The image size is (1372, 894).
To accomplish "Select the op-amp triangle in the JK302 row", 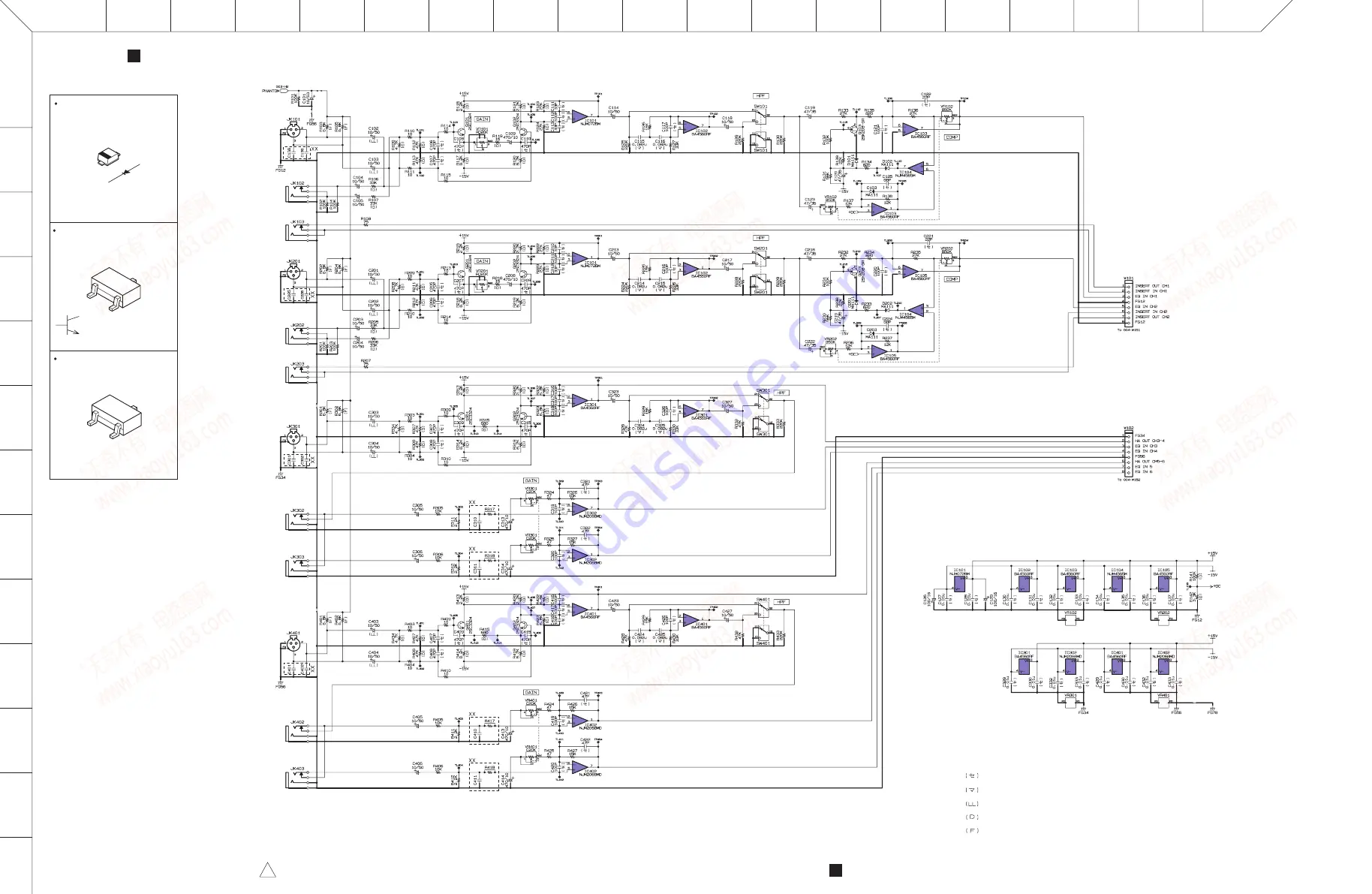I will pos(579,509).
